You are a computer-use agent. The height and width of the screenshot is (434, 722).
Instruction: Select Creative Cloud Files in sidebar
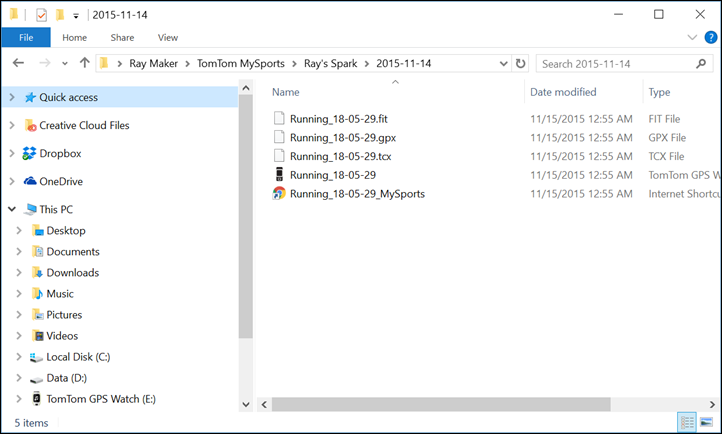tap(84, 125)
